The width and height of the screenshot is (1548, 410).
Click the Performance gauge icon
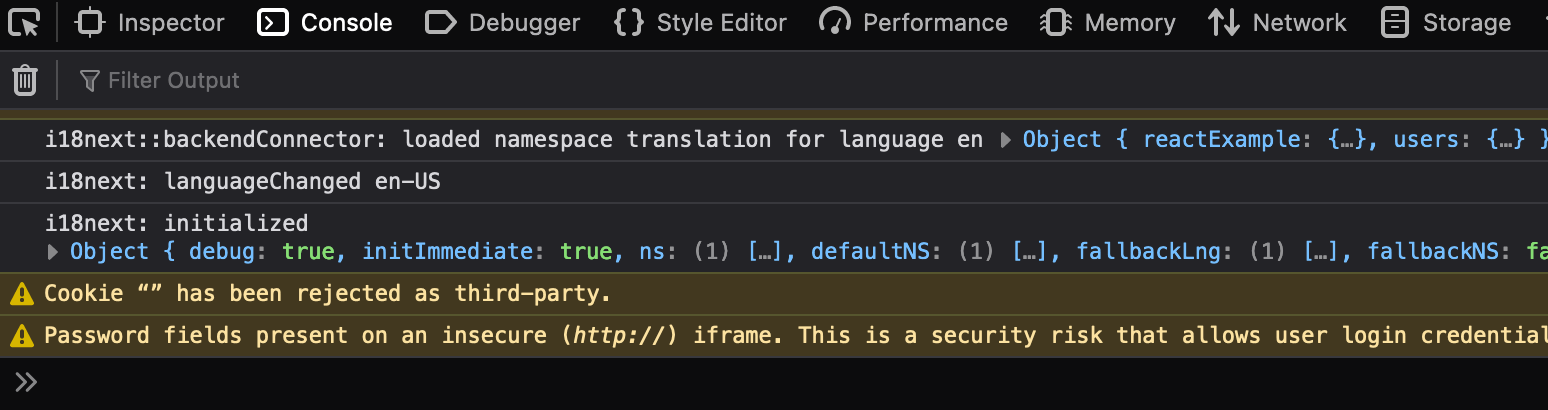[834, 22]
